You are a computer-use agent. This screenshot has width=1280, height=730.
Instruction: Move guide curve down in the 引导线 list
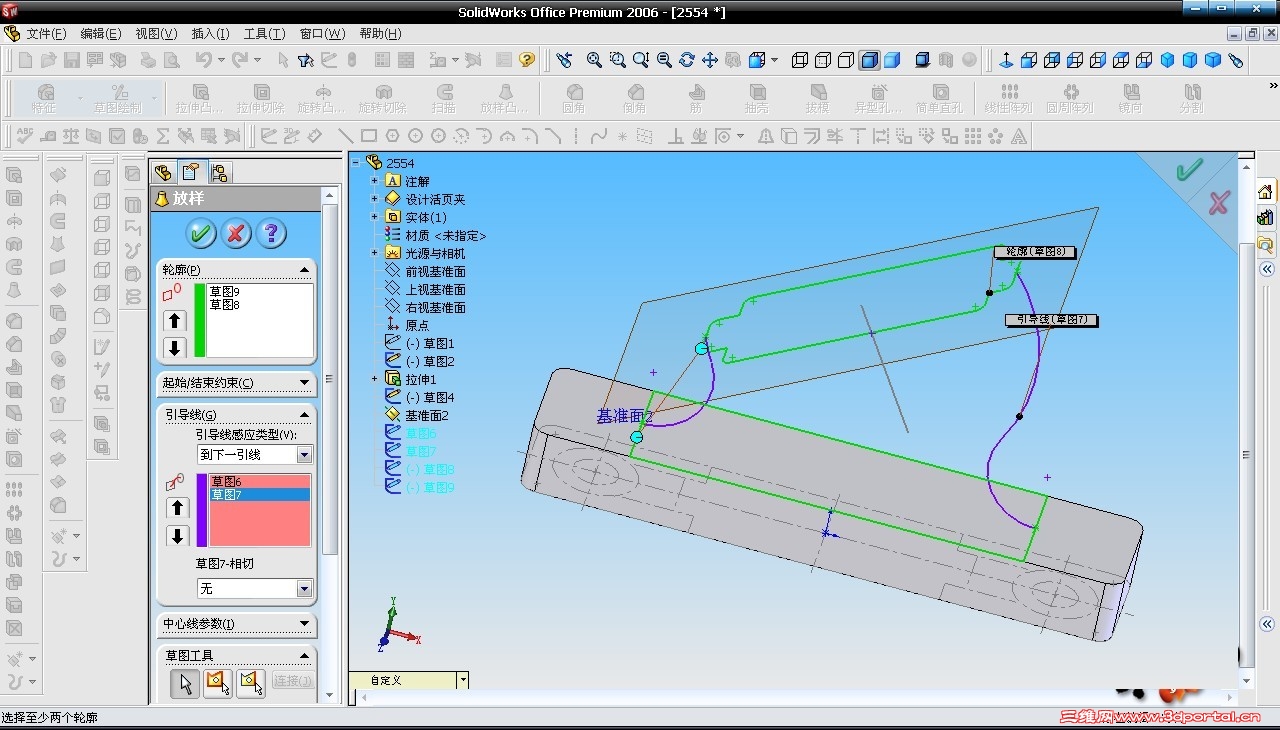point(178,536)
